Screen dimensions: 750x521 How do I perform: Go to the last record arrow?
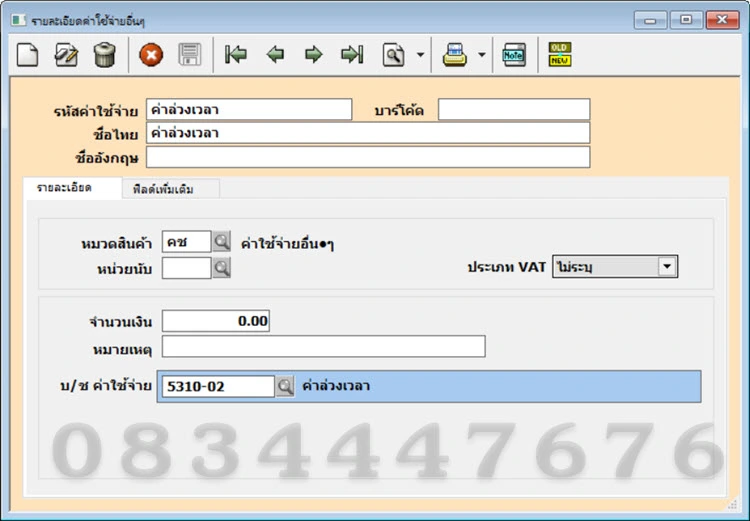(x=352, y=55)
